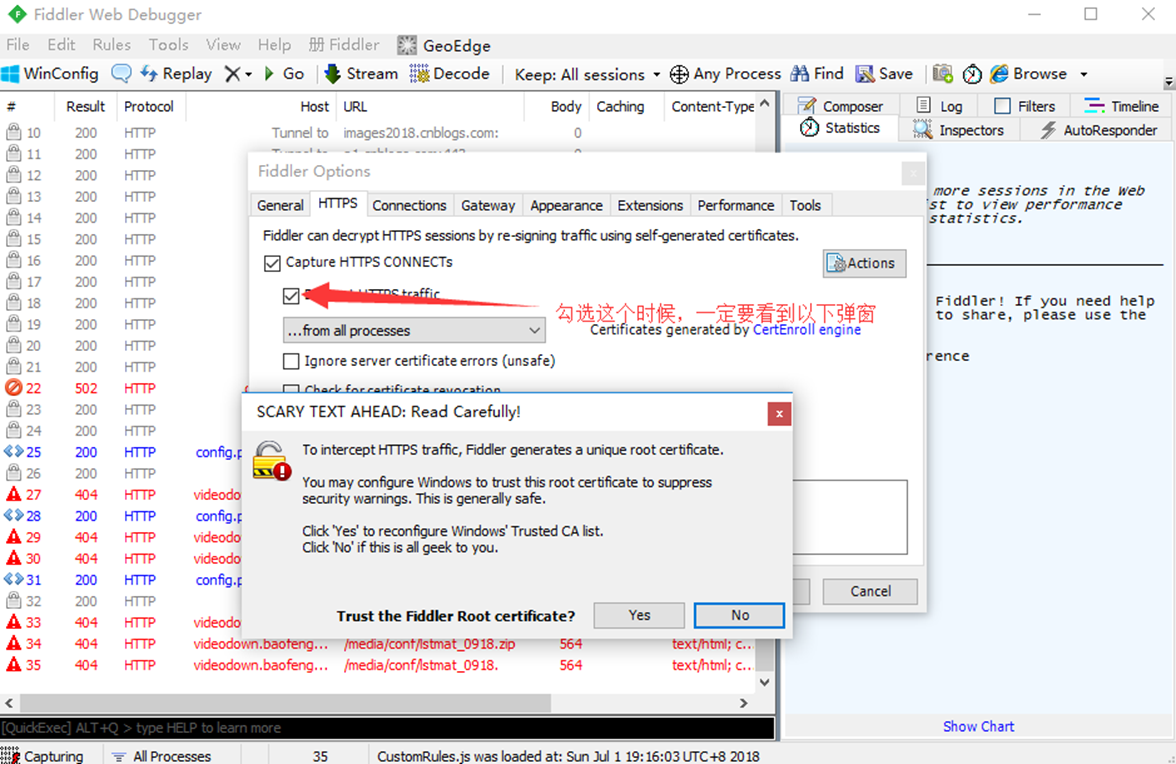Open the Composer panel tab
This screenshot has height=764, width=1176.
click(840, 106)
